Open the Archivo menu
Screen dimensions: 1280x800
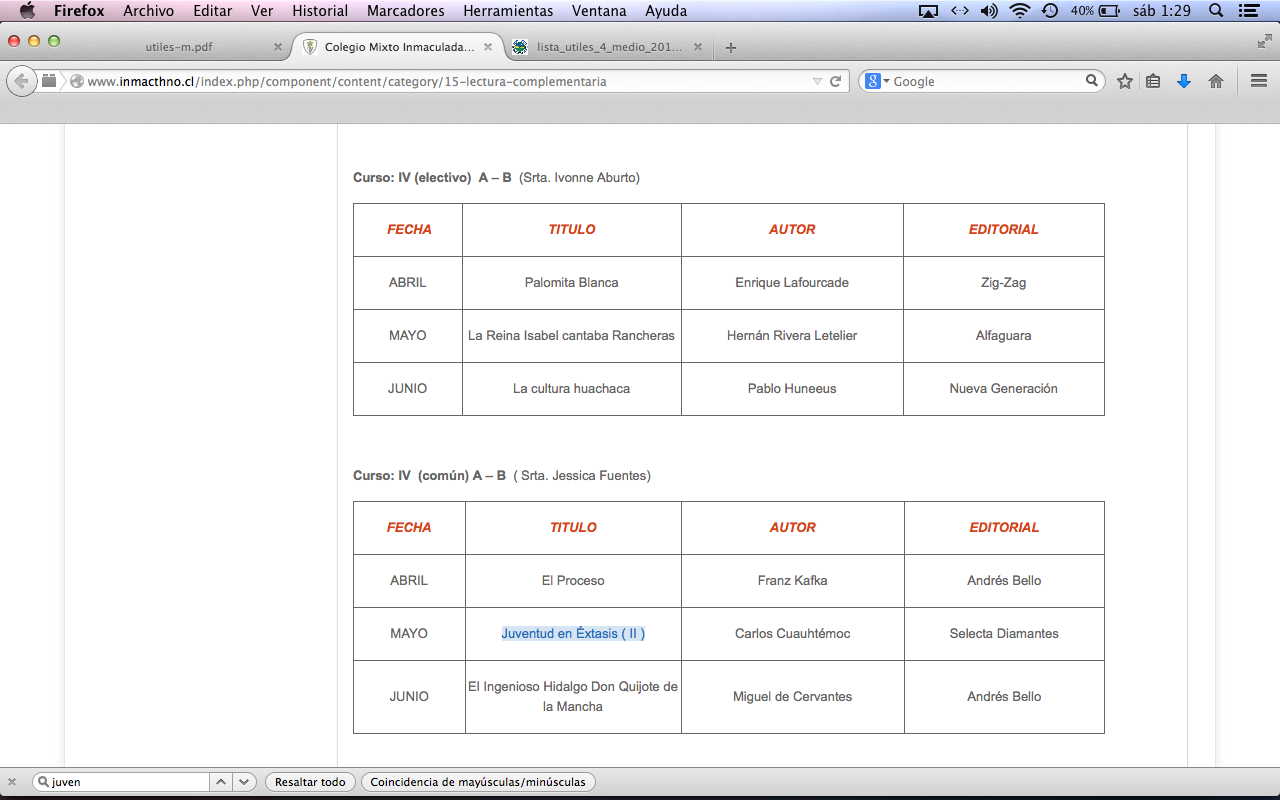pyautogui.click(x=148, y=11)
